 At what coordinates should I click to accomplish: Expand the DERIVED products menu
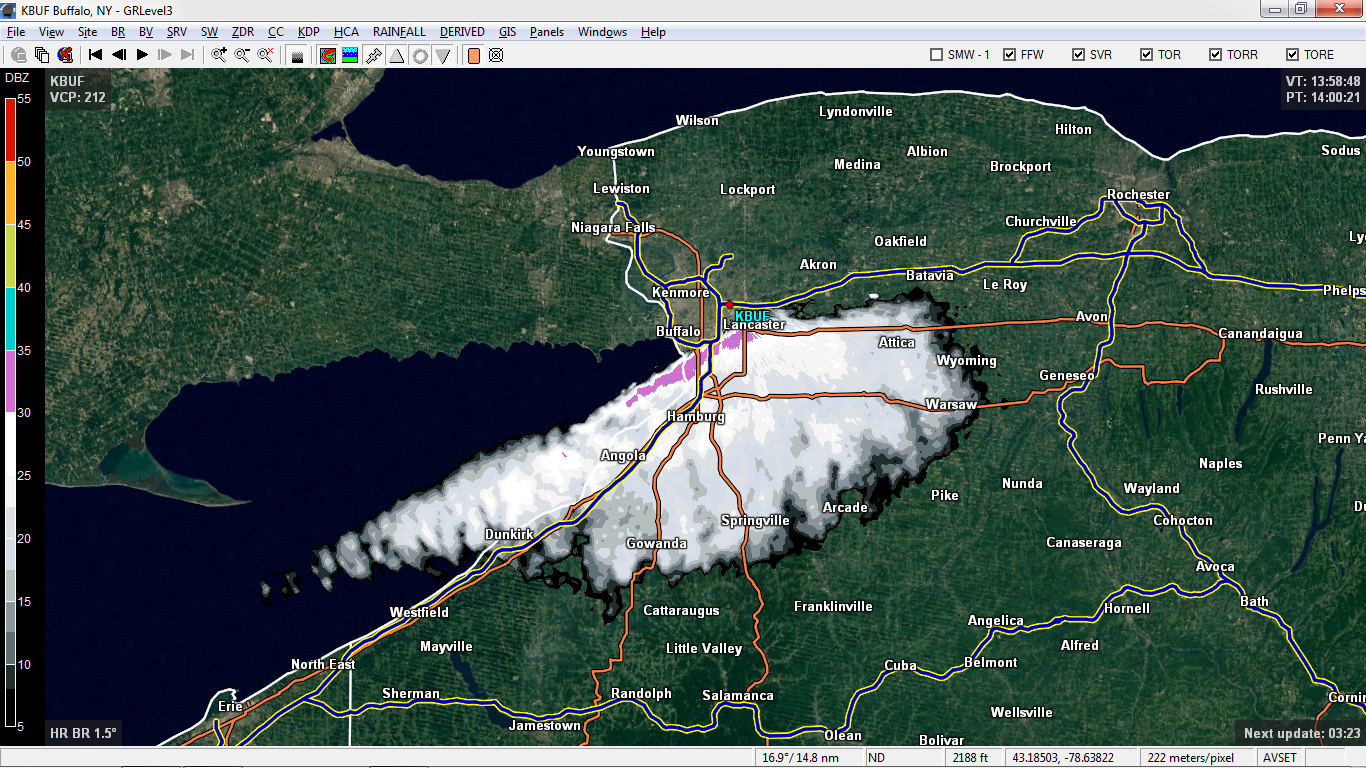point(462,32)
